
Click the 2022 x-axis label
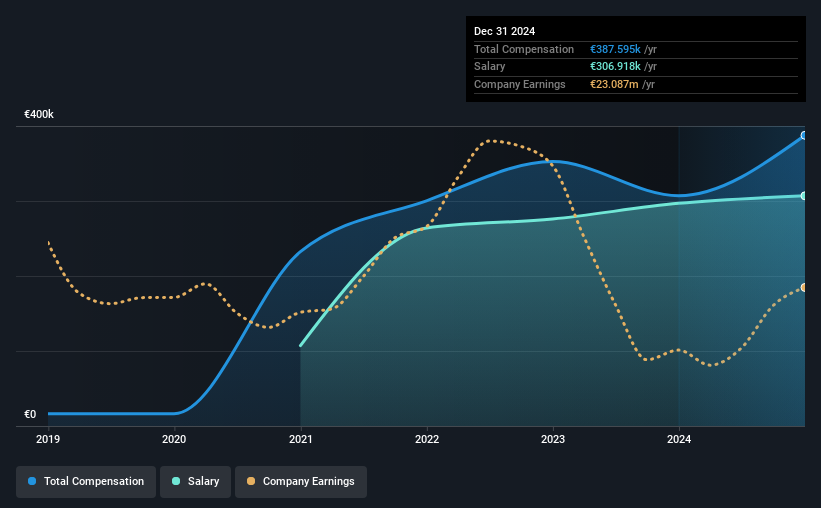[427, 439]
